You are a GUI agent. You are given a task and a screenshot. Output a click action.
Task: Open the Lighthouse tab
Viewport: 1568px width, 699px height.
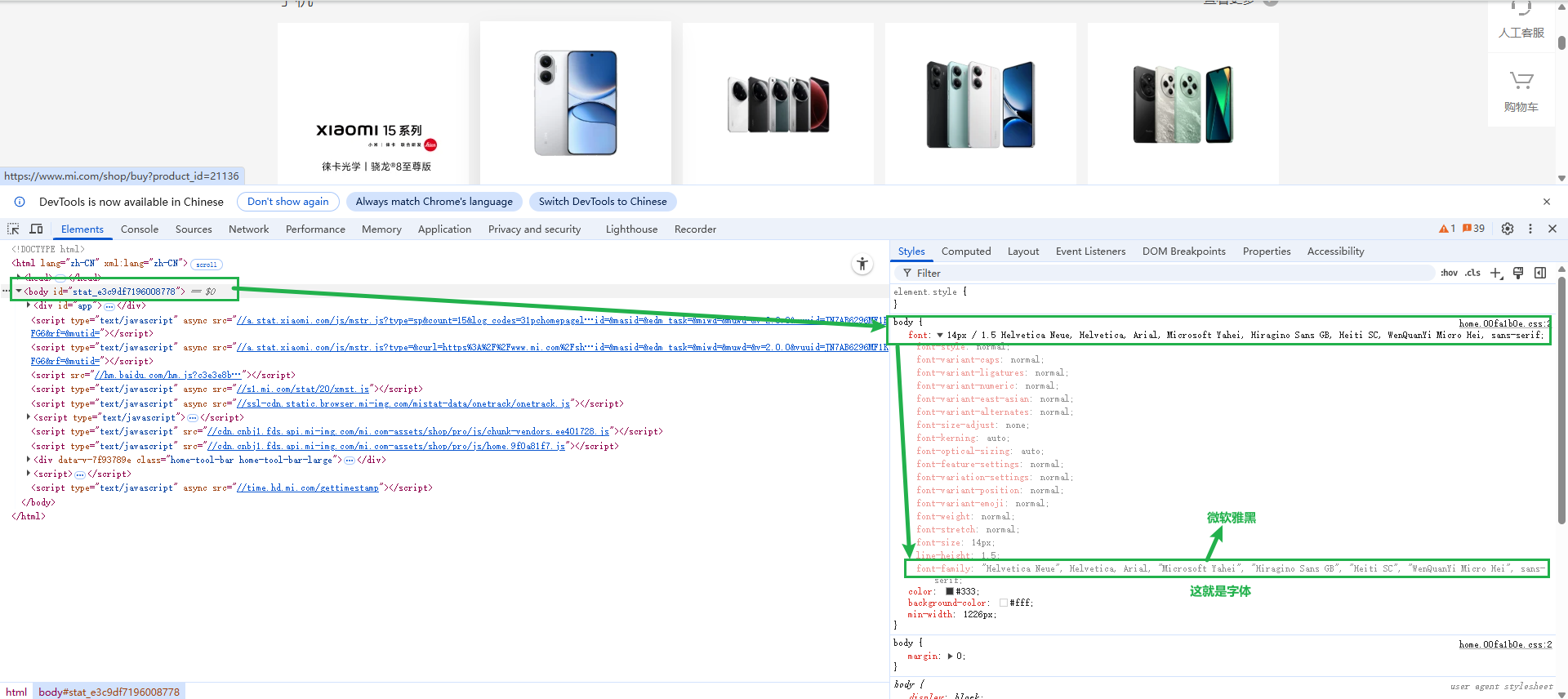click(632, 229)
